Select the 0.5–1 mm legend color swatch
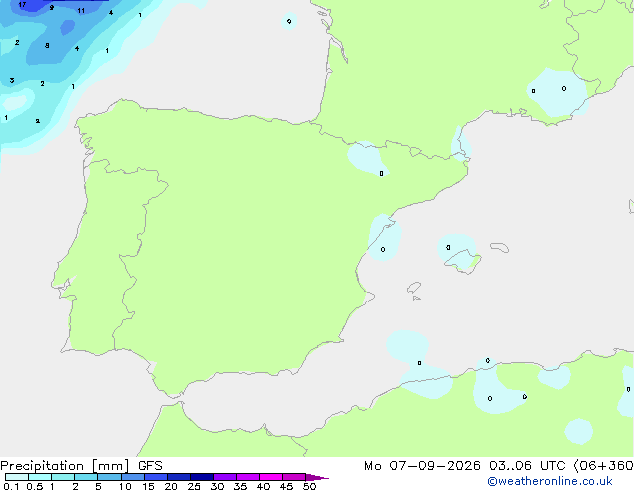 pyautogui.click(x=40, y=477)
